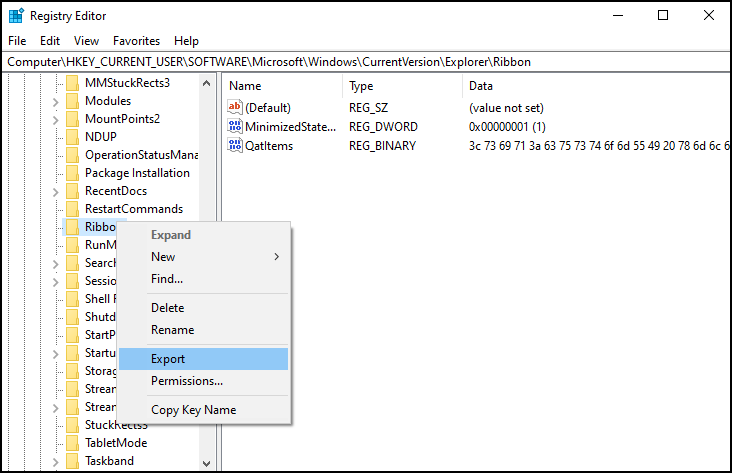Click the MinimizedState DWORD value icon
The image size is (732, 473).
tap(235, 127)
